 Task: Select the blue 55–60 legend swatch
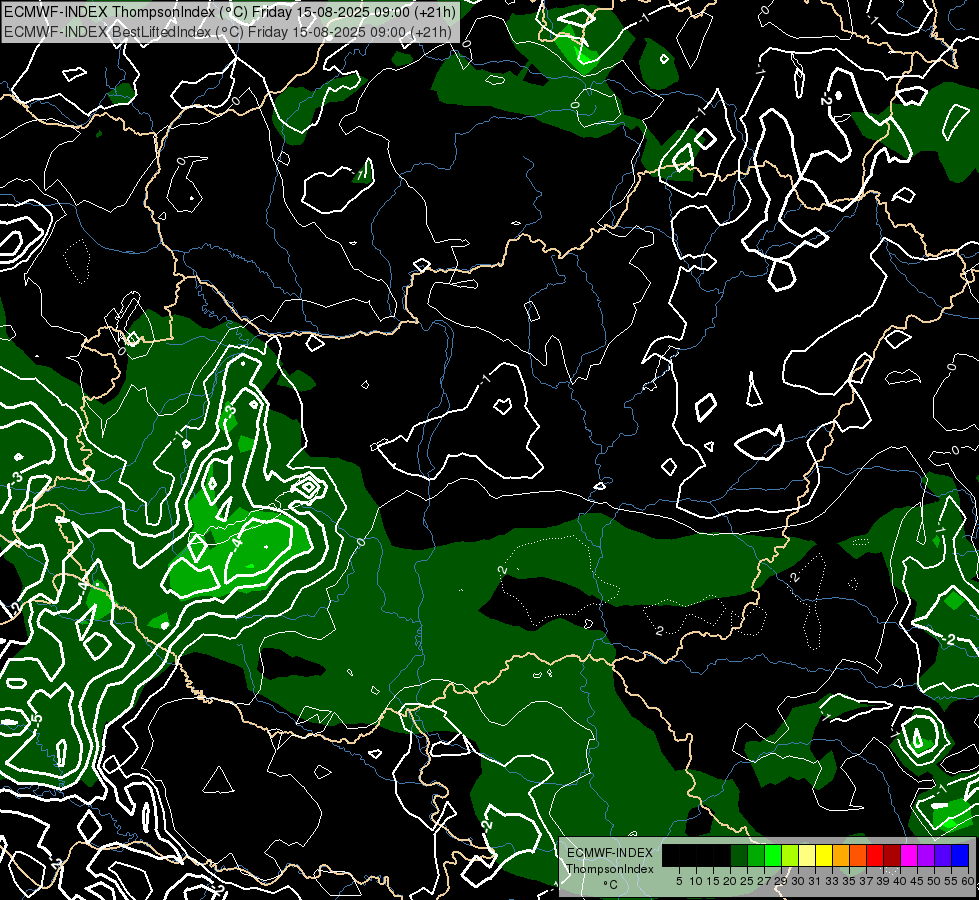pos(960,855)
